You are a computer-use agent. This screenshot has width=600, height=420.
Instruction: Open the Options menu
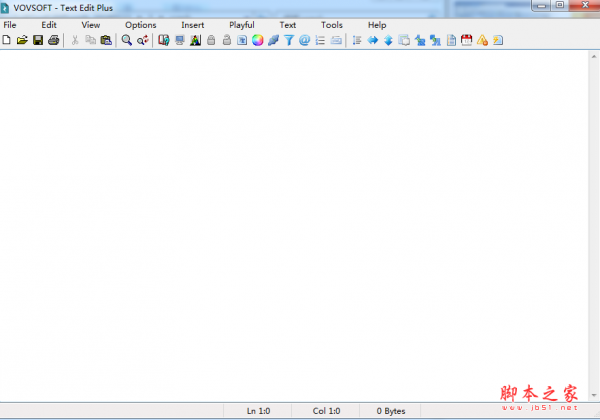pyautogui.click(x=140, y=25)
